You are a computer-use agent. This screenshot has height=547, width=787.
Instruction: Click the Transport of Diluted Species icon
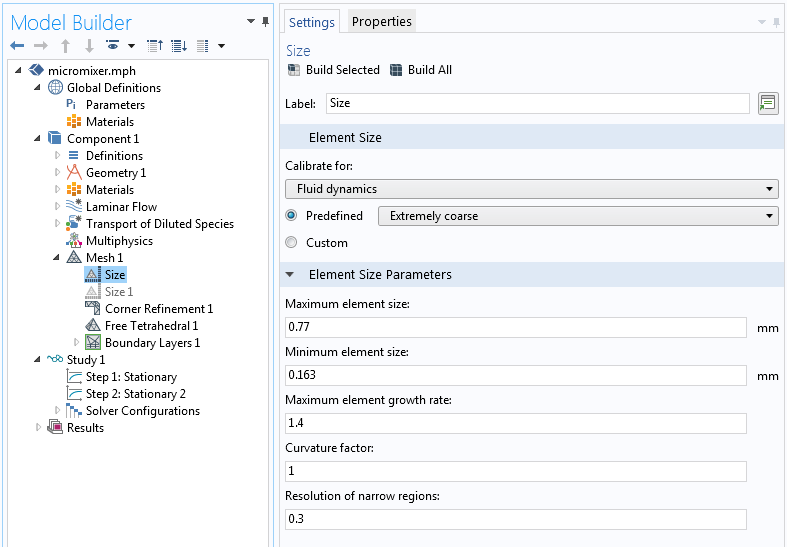click(x=74, y=223)
